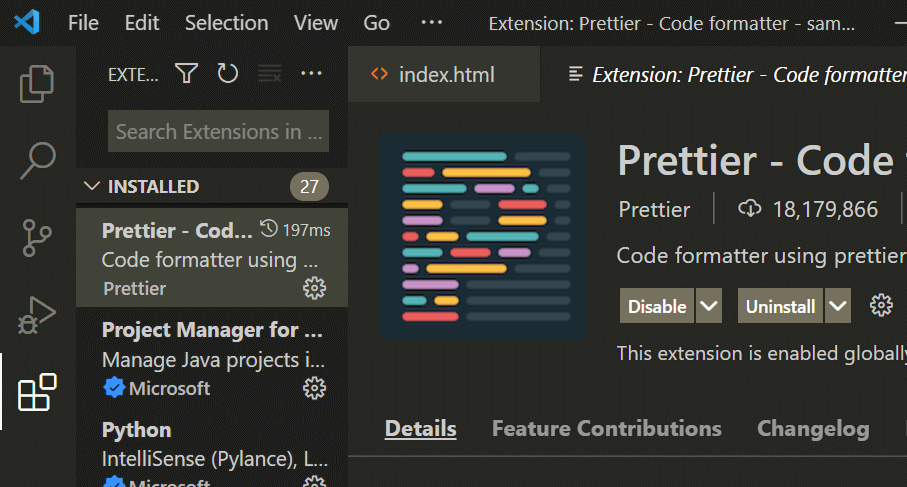Open Python extension manage gear
This screenshot has height=487, width=907.
tap(315, 481)
